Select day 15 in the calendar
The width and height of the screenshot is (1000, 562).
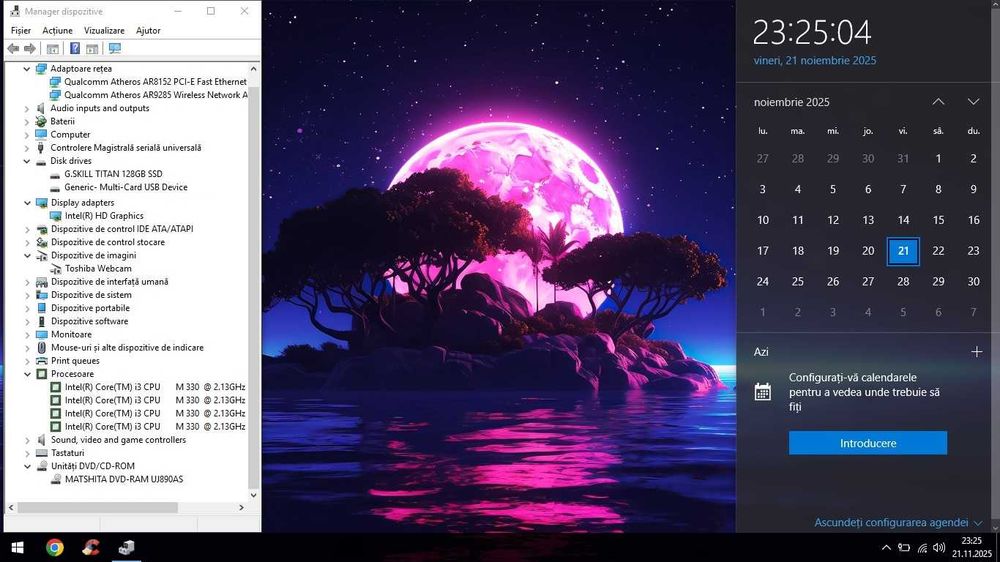(x=938, y=220)
